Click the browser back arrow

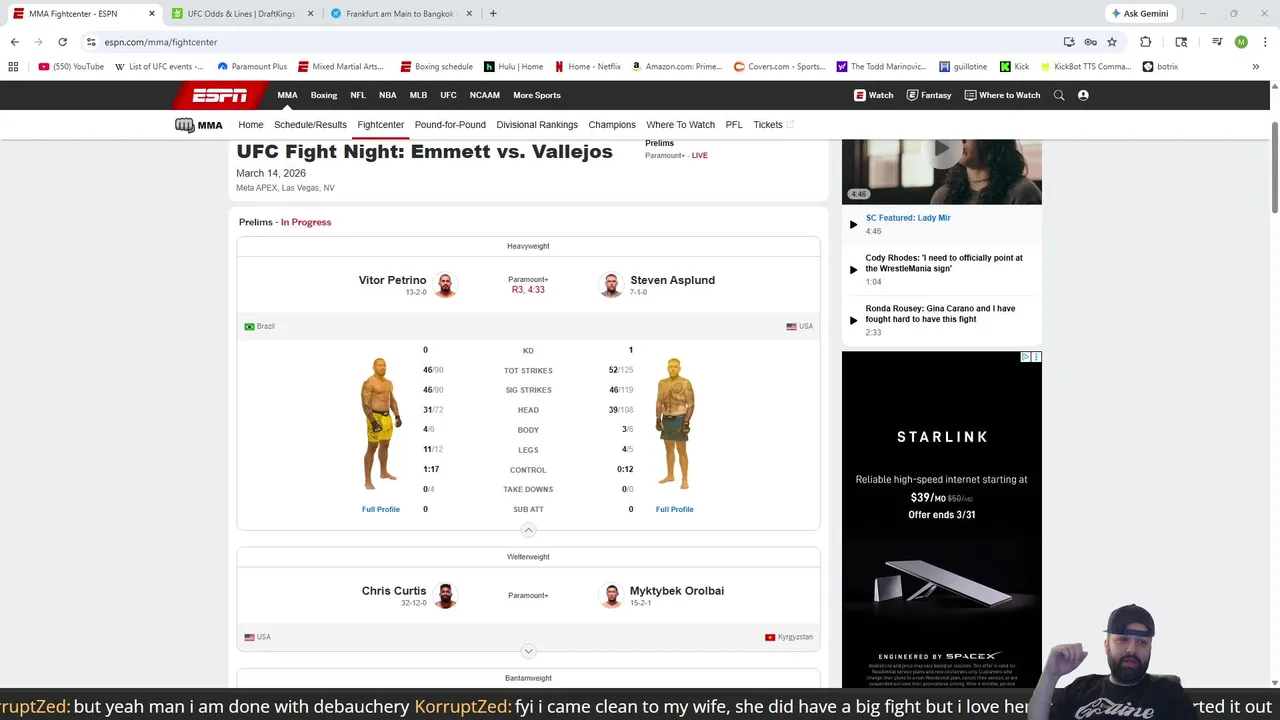coord(14,42)
